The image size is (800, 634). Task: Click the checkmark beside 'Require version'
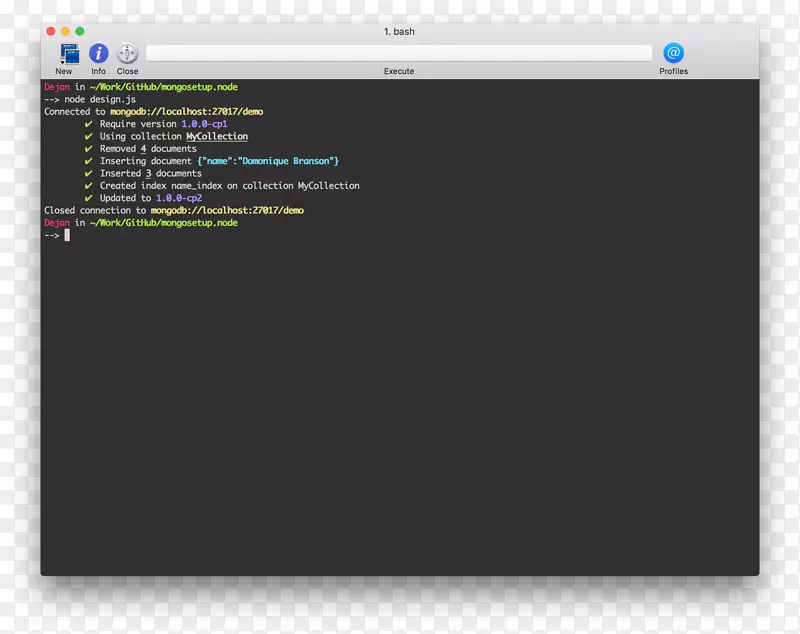click(89, 124)
